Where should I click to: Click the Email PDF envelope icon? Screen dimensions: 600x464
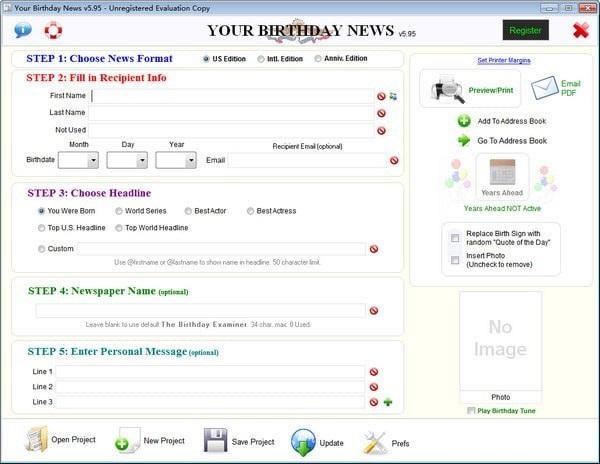coord(544,90)
